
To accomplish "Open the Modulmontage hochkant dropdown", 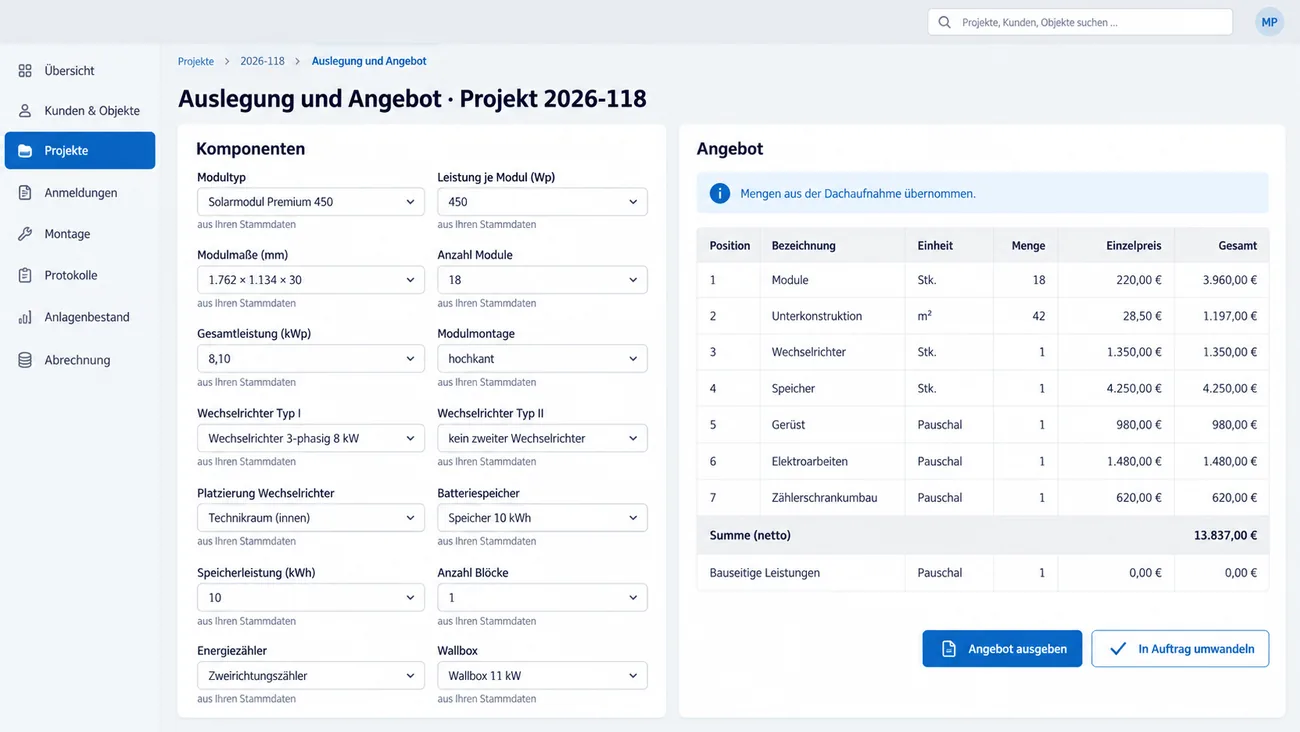I will 542,359.
